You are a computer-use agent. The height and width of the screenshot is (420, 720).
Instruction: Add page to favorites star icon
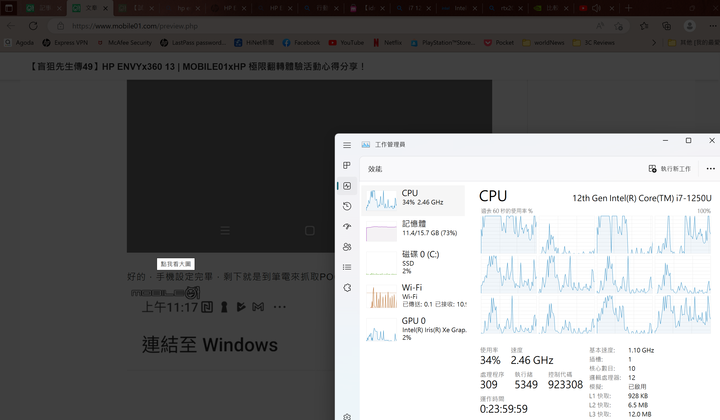(619, 26)
